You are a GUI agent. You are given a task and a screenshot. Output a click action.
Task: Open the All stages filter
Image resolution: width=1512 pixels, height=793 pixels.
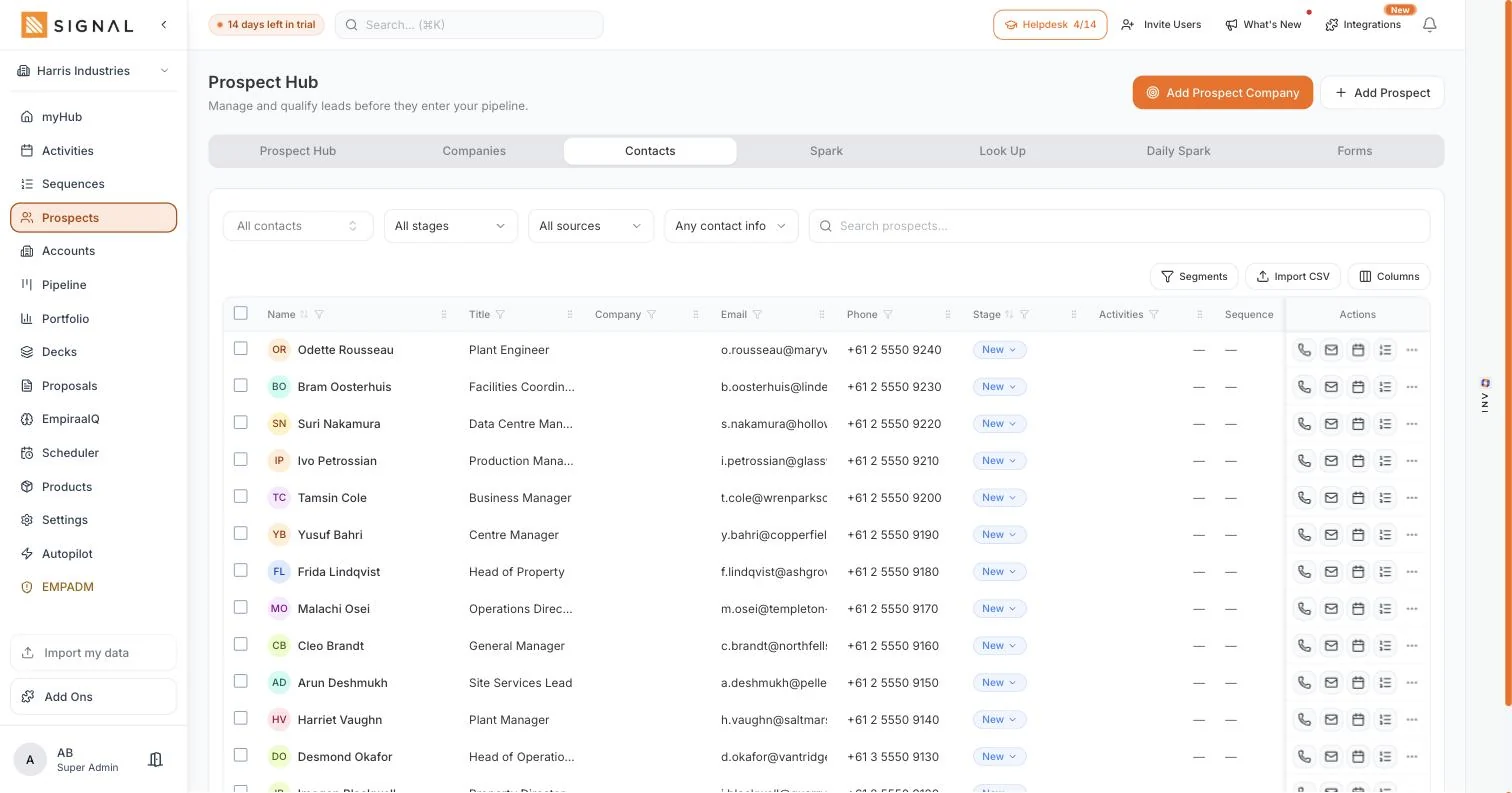(450, 226)
